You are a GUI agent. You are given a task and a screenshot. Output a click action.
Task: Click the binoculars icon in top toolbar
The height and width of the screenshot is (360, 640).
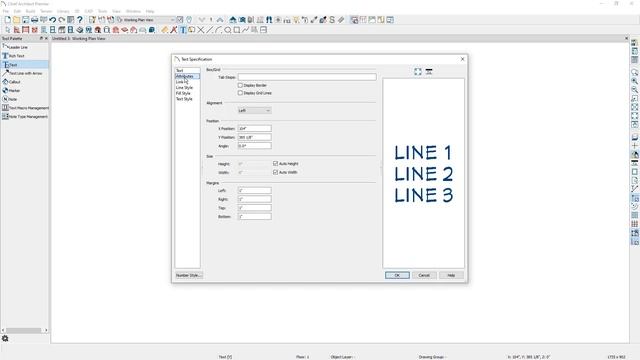pyautogui.click(x=269, y=20)
